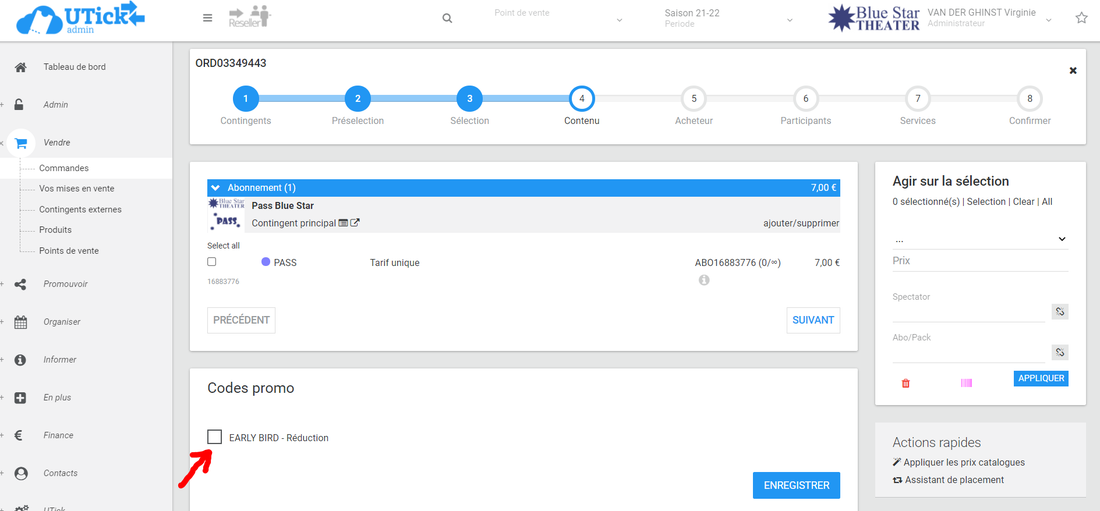Click the pink barcode color icon

966,383
